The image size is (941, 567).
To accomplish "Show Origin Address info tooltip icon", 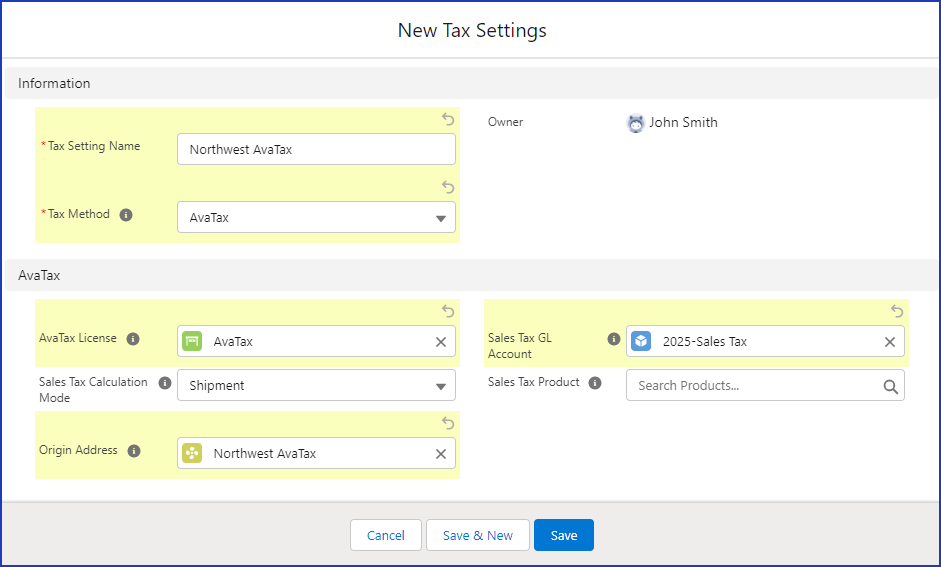I will [134, 451].
